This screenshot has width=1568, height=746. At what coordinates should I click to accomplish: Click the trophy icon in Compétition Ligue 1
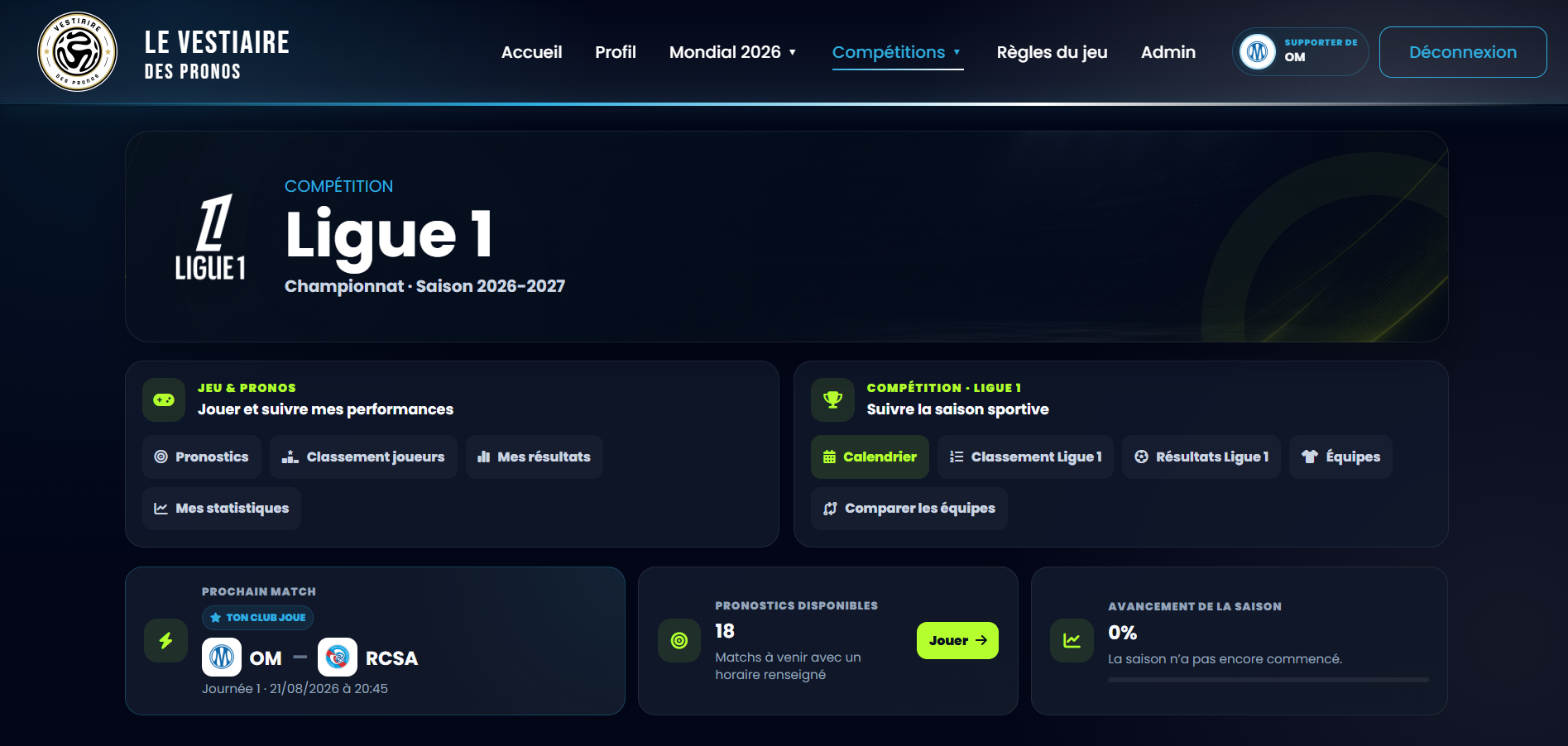tap(832, 400)
